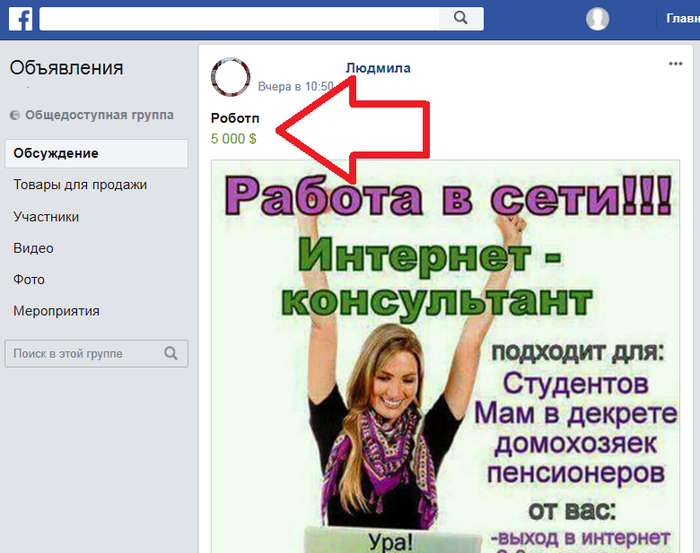Click the search magnifier button in top bar
700x553 pixels.
point(460,18)
